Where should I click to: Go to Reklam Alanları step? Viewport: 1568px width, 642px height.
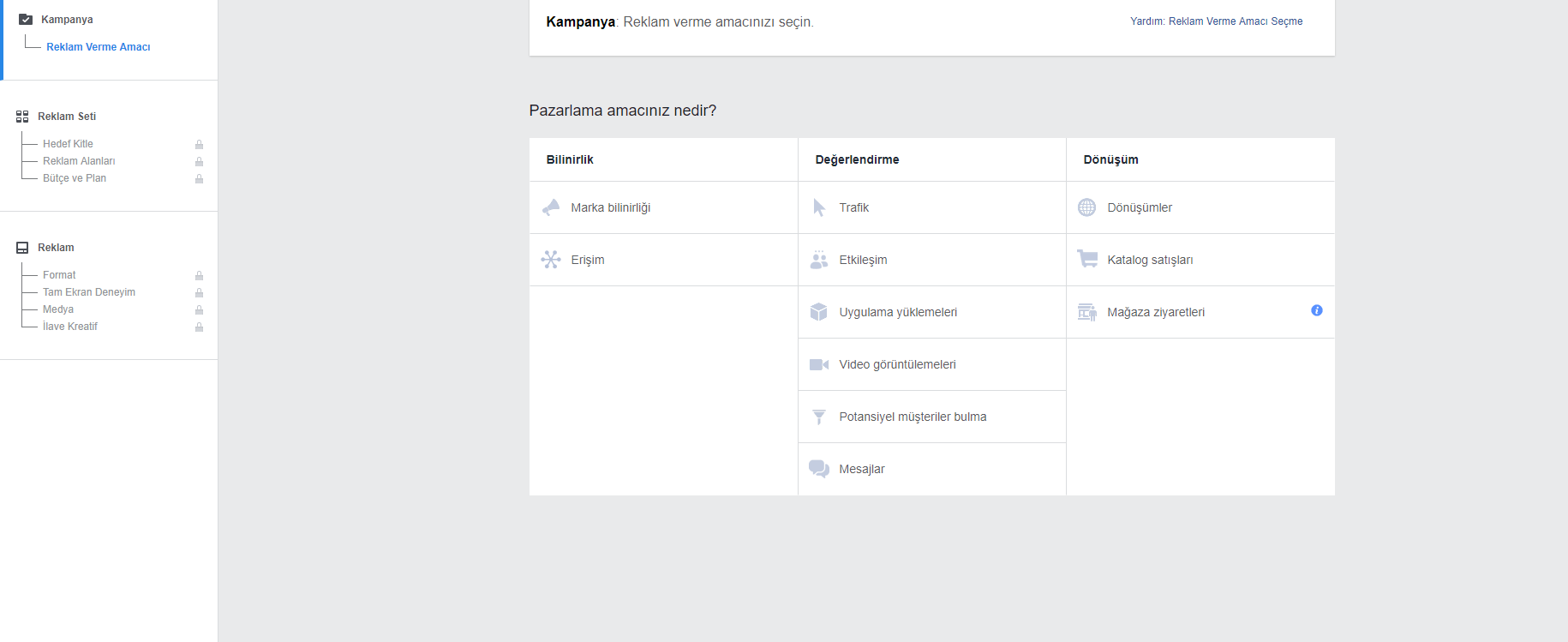[x=79, y=161]
